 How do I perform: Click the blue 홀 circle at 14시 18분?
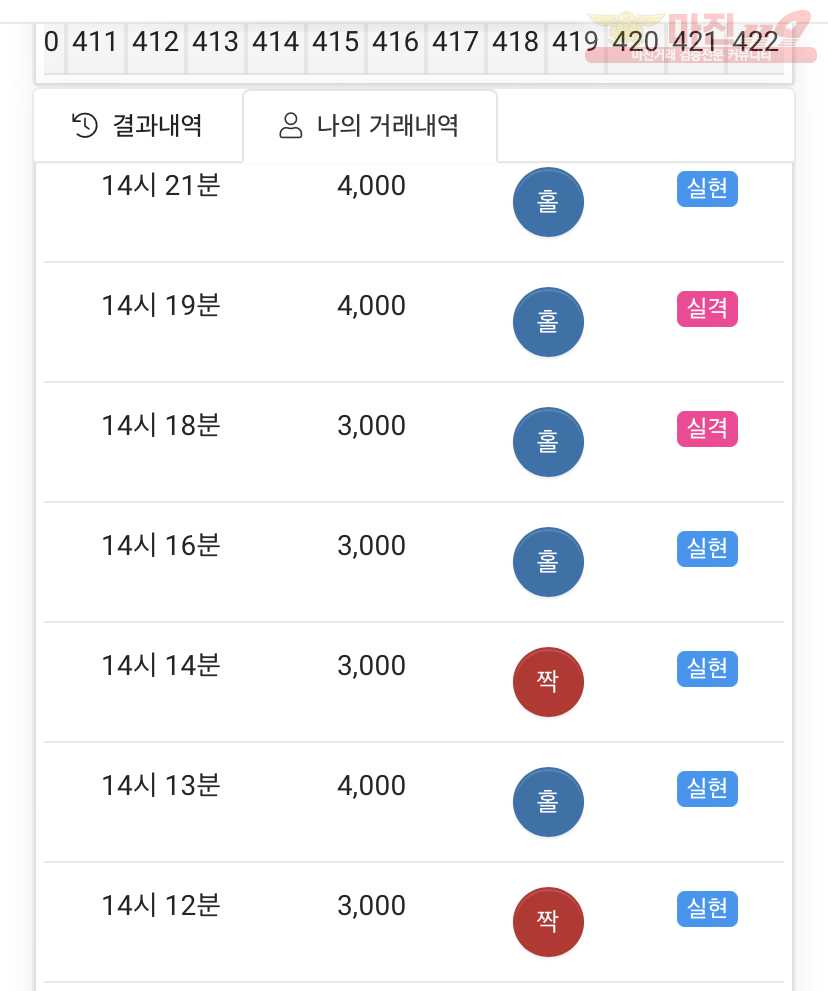pyautogui.click(x=548, y=442)
